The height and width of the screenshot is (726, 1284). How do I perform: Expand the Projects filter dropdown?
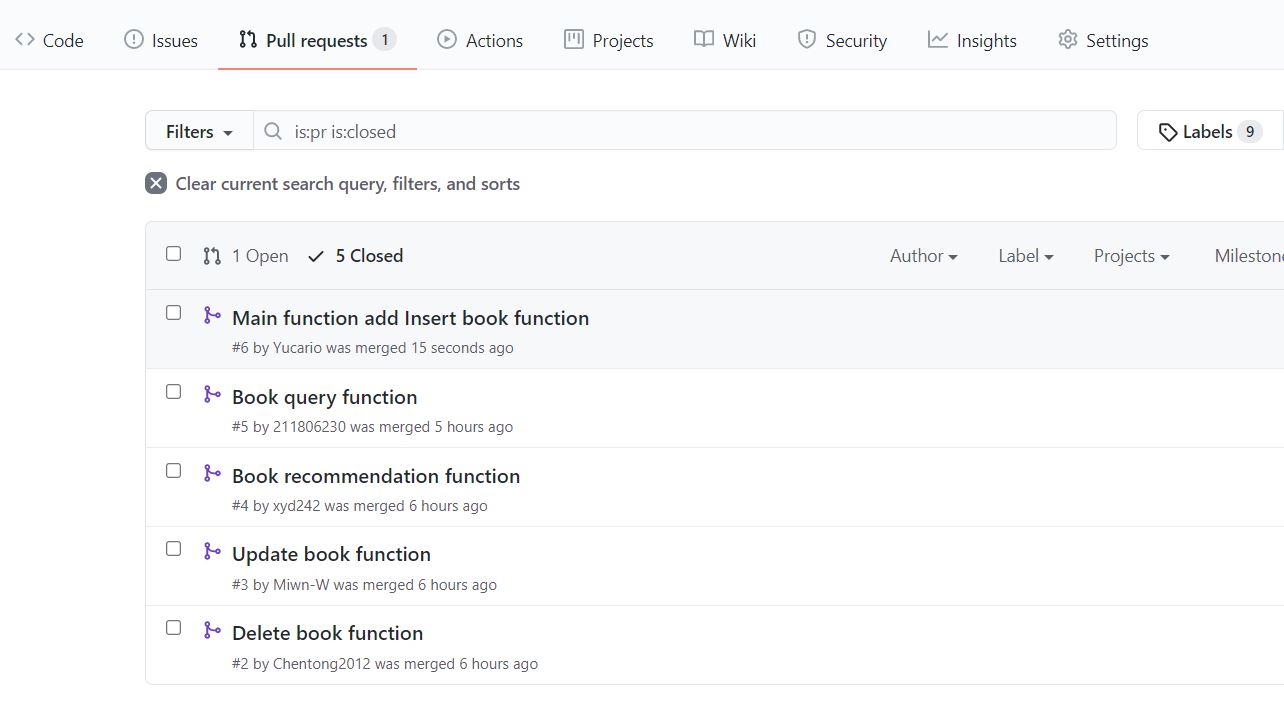tap(1131, 256)
